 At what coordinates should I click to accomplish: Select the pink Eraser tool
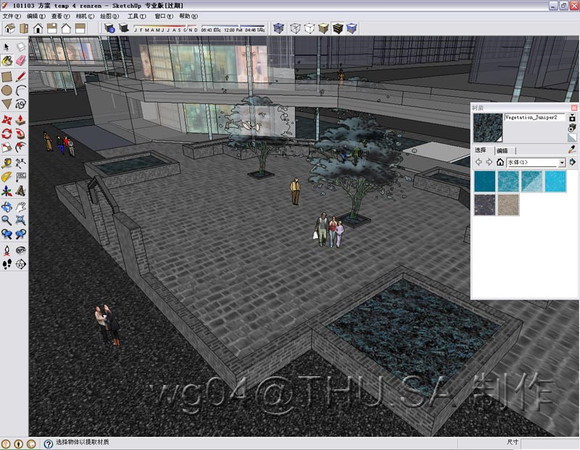[x=21, y=61]
